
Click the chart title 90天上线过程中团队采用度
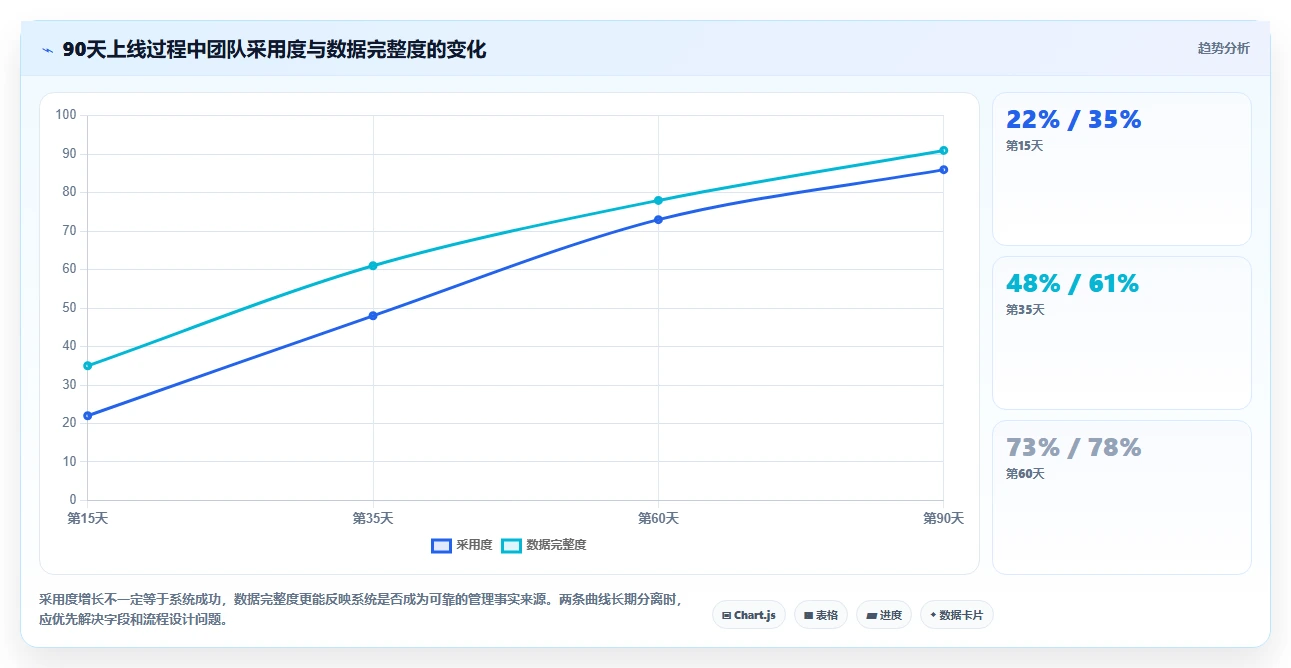pyautogui.click(x=274, y=49)
